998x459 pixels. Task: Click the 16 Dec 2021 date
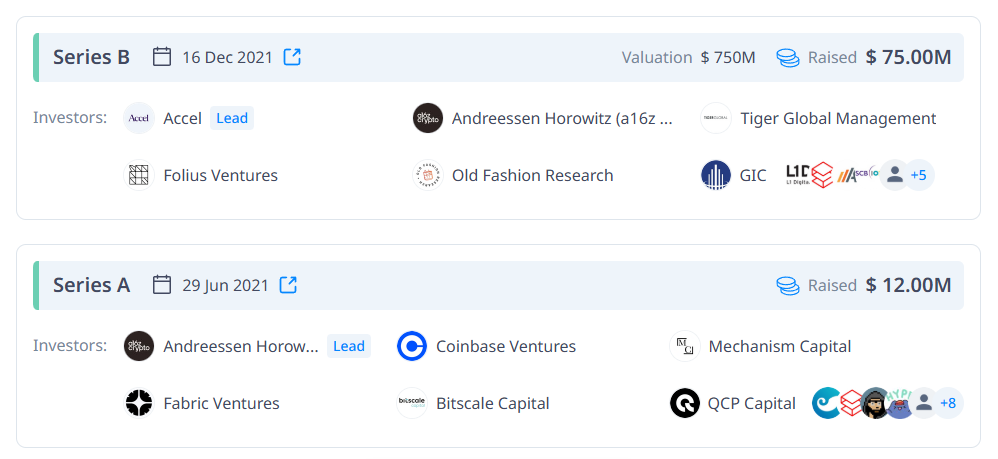(x=227, y=57)
